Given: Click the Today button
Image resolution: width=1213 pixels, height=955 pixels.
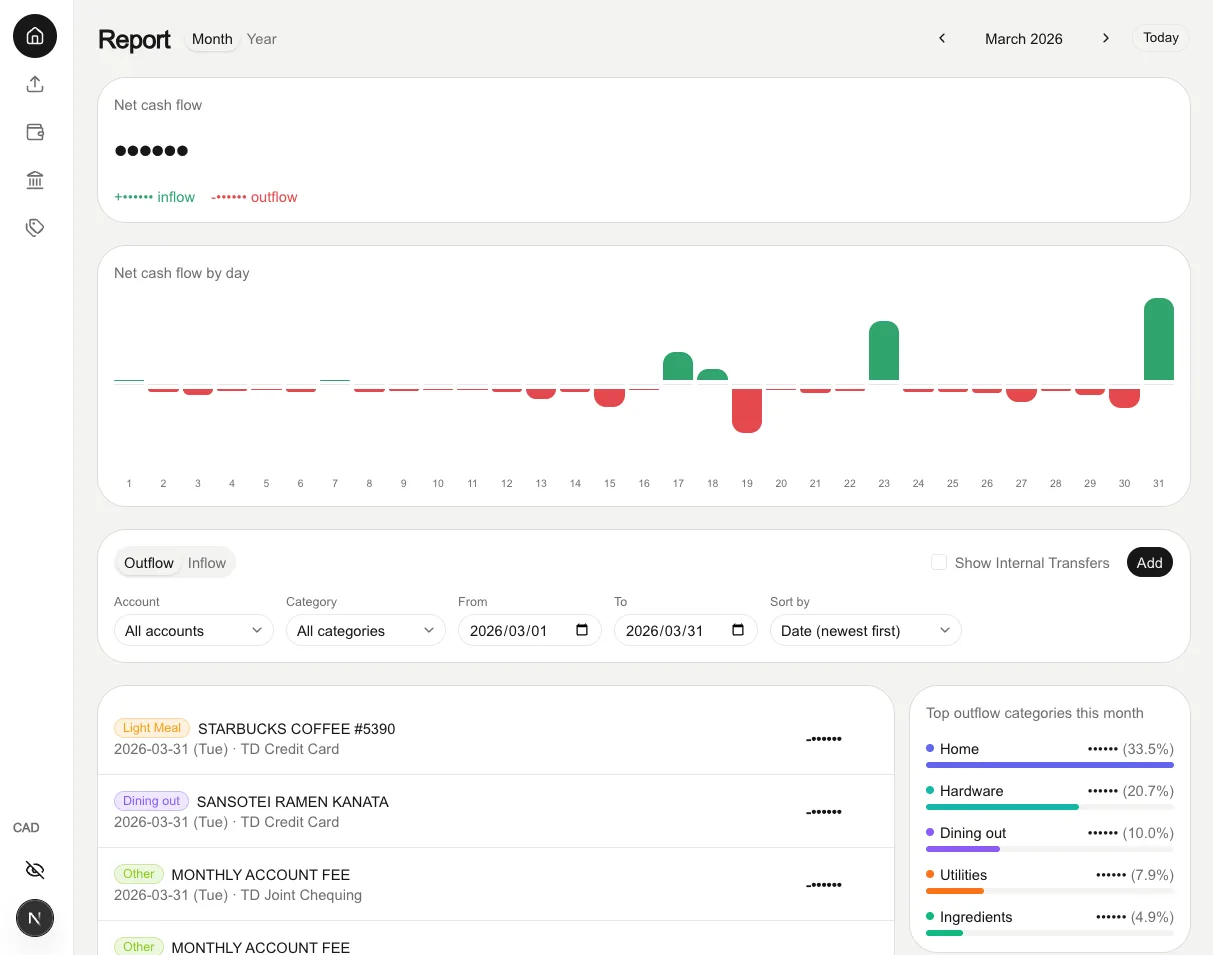Looking at the screenshot, I should (1161, 38).
